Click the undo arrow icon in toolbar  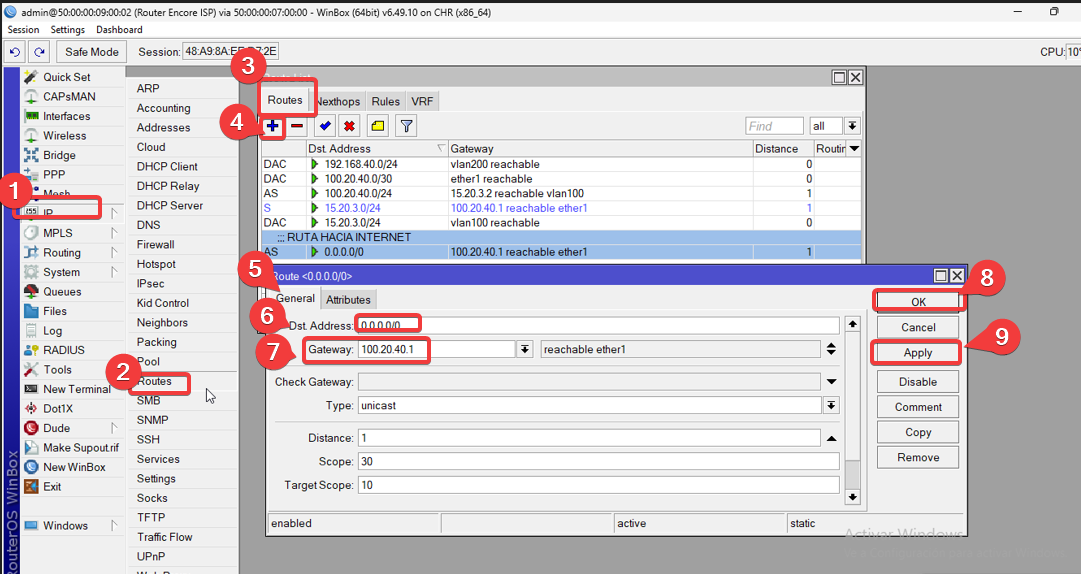[x=16, y=52]
